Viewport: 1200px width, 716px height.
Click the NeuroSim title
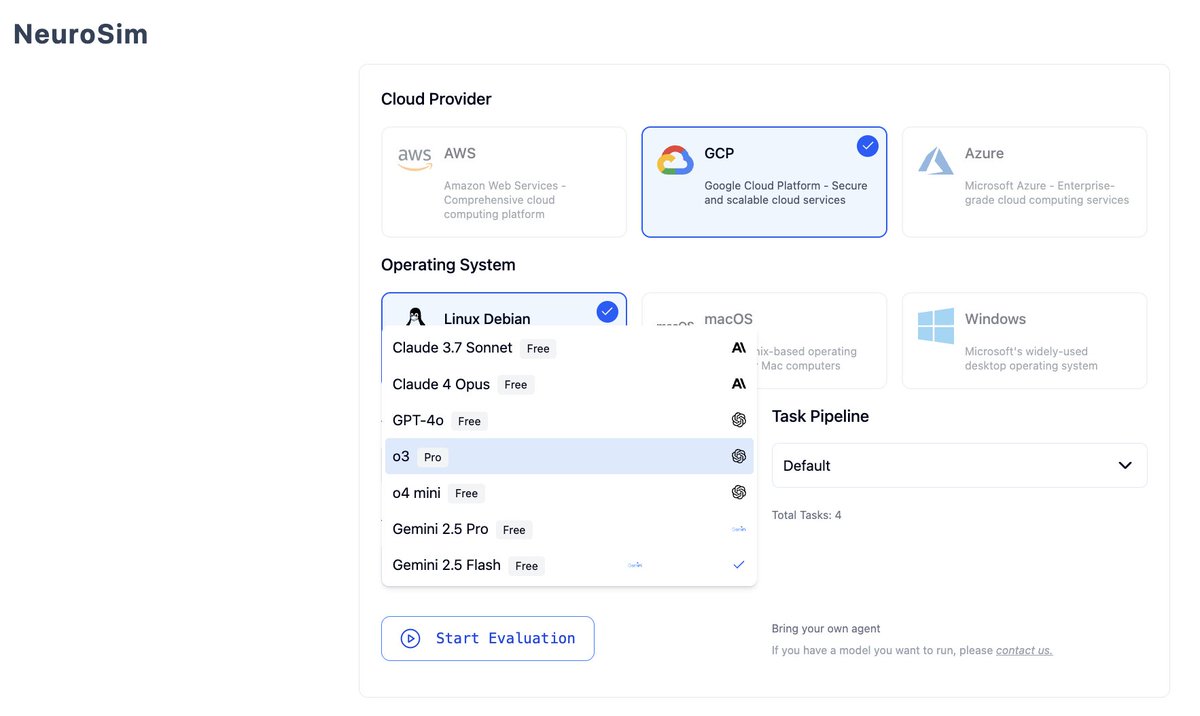click(x=81, y=34)
